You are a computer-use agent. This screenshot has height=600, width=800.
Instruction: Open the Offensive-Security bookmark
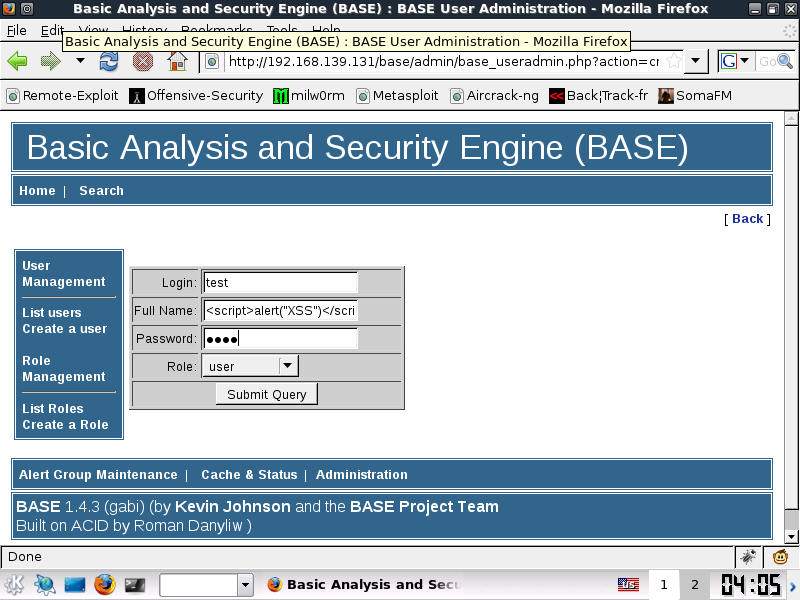coord(196,95)
